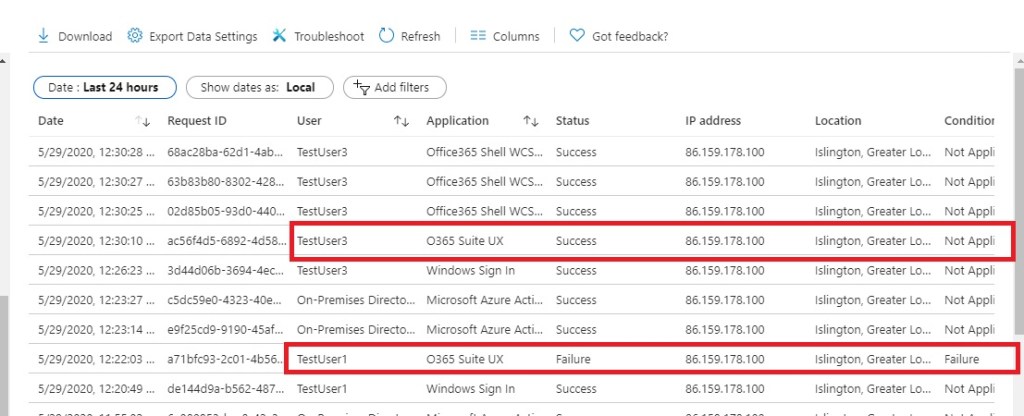Click the Add filters funnel icon

click(x=362, y=88)
